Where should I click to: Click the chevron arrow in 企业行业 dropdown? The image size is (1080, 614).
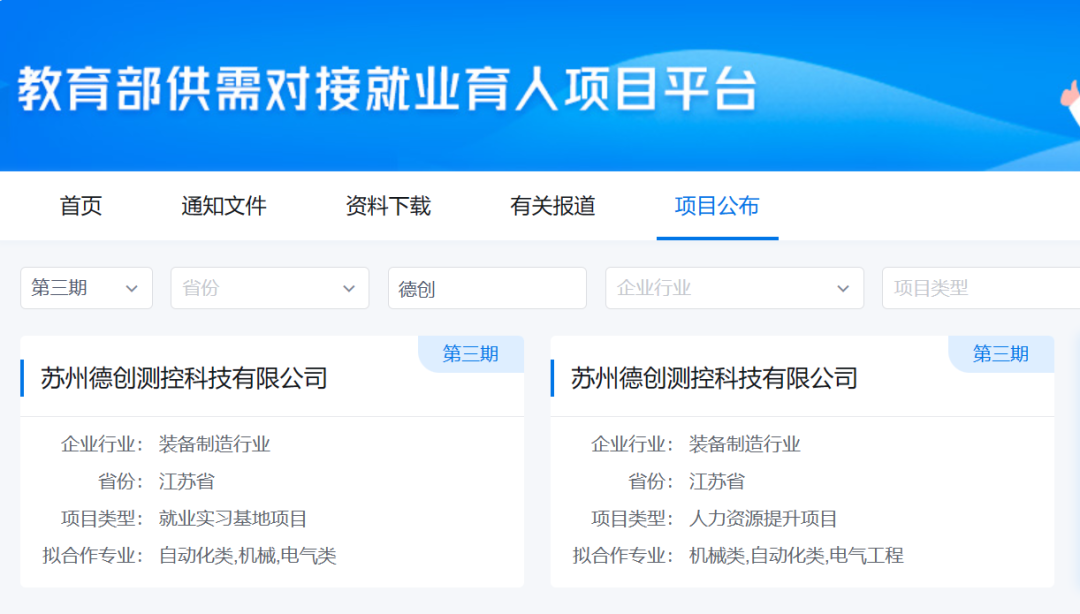click(x=843, y=289)
